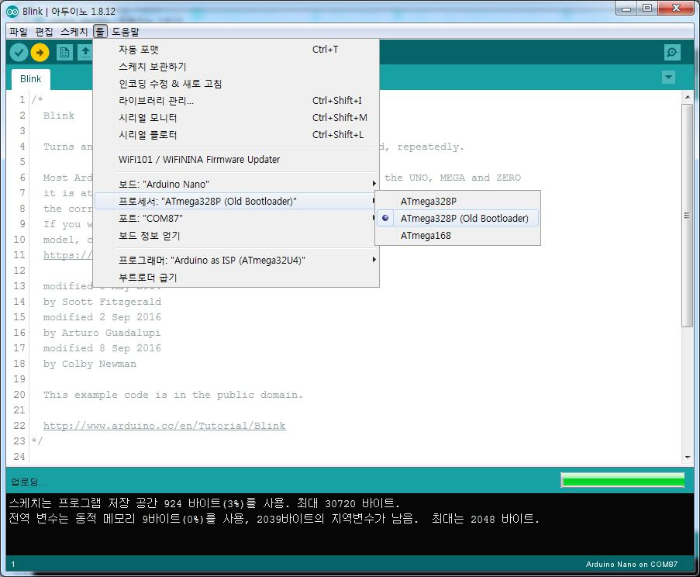
Task: Click console line about 924 바이트 program storage
Action: [204, 503]
